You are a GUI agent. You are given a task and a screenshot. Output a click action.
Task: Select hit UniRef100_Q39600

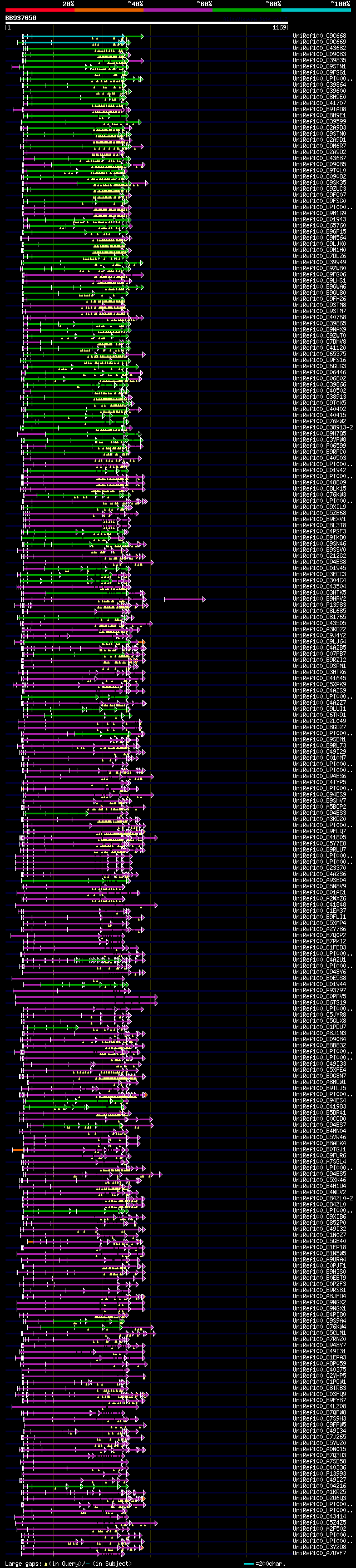[319, 91]
